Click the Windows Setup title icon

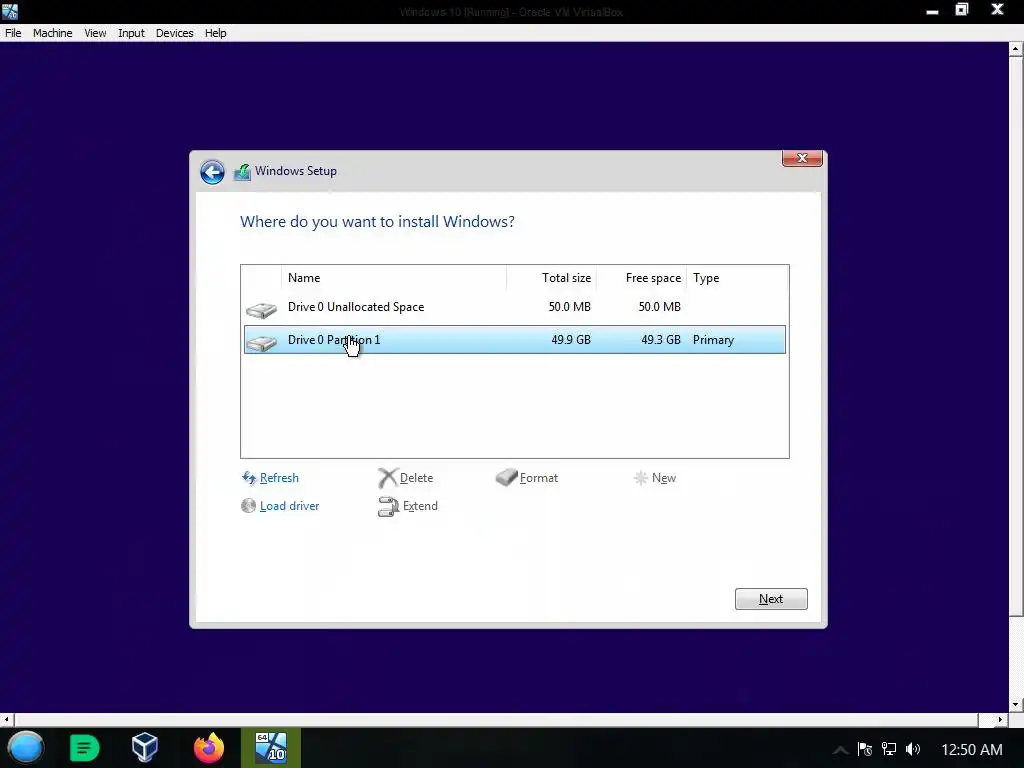pyautogui.click(x=242, y=172)
